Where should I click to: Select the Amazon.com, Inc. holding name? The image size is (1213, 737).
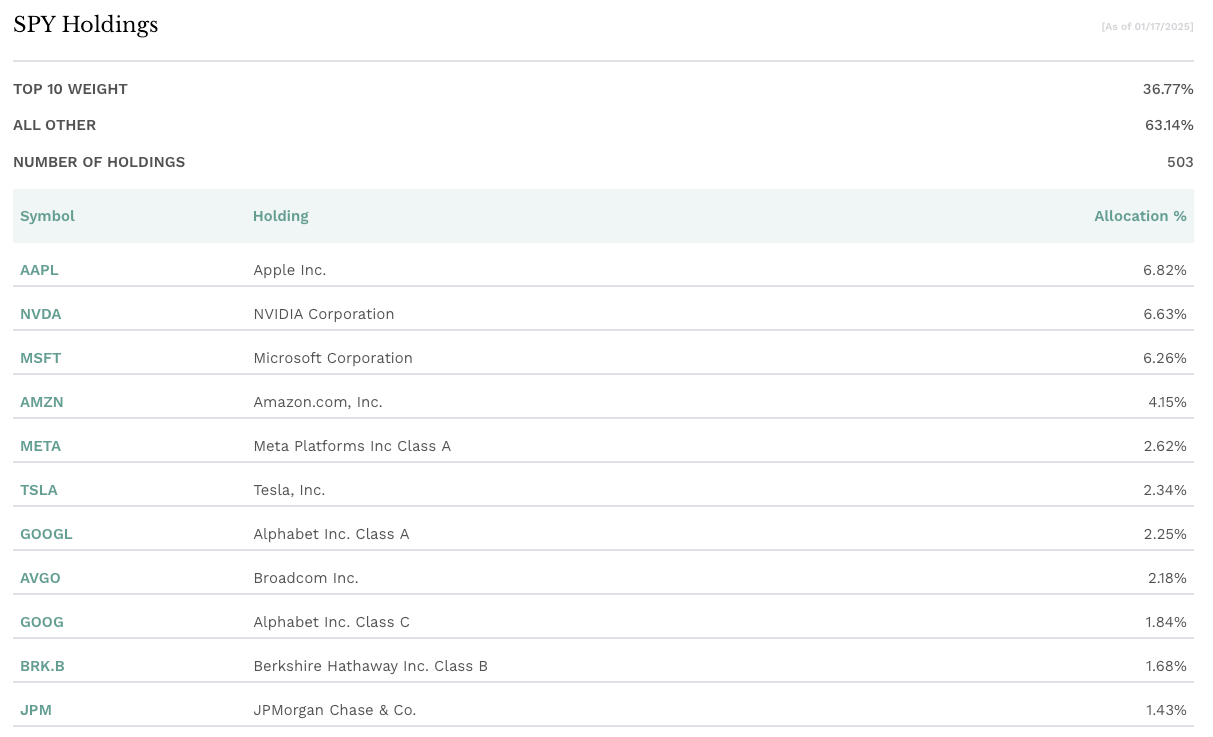click(318, 402)
